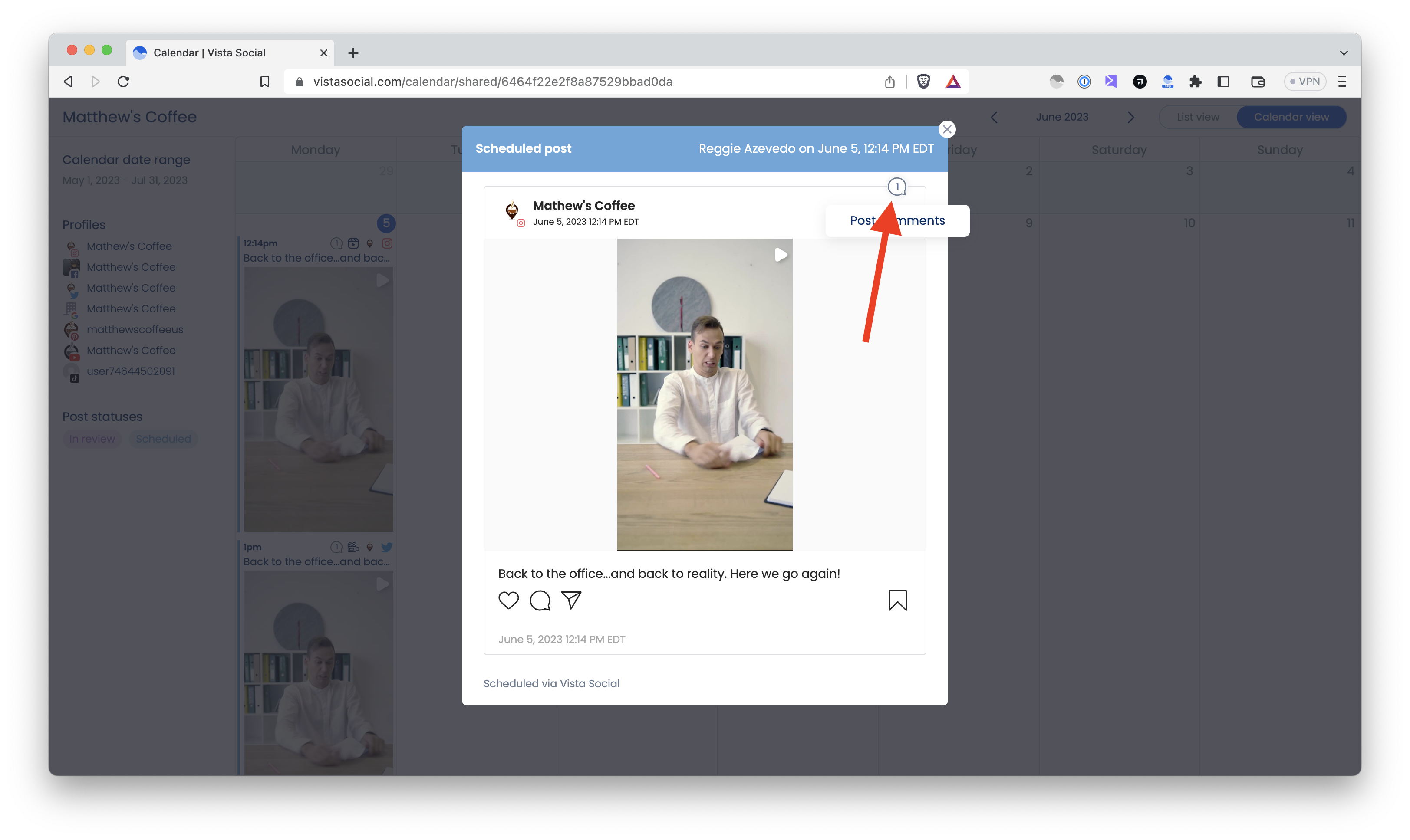Switch to List view
Viewport: 1410px width, 840px height.
click(1198, 117)
